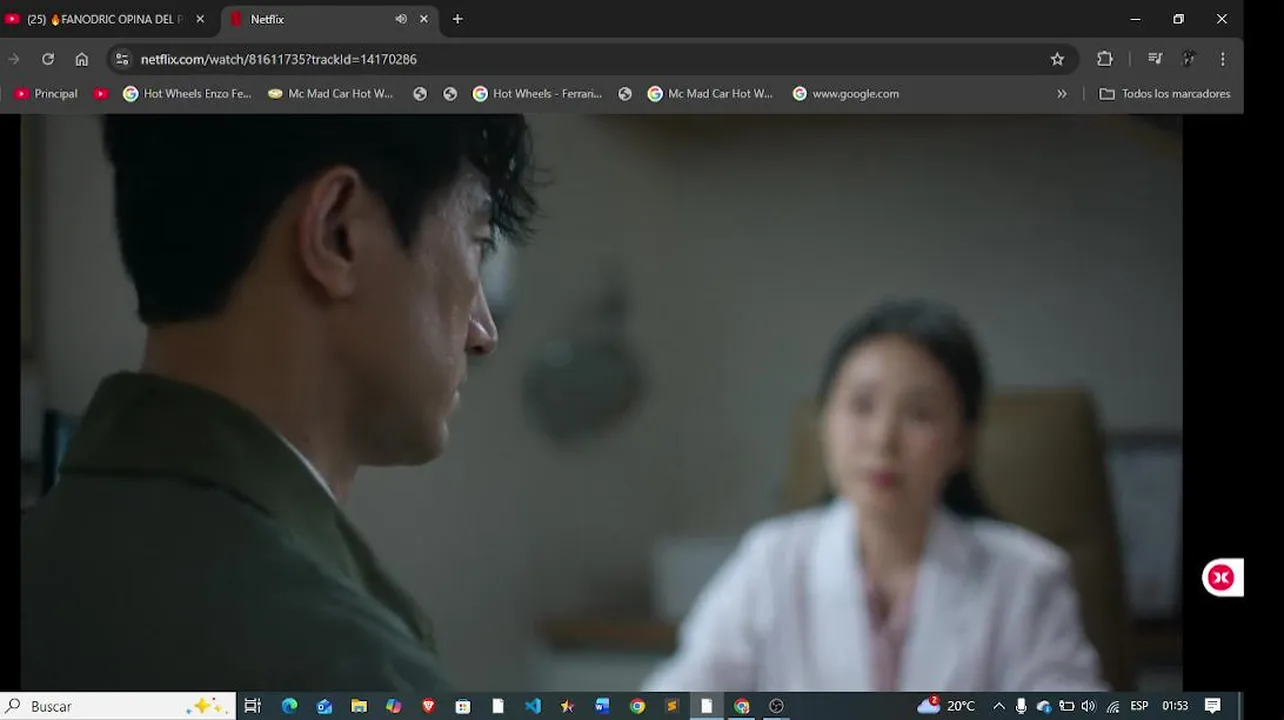
Task: Switch the ESP input language
Action: 1139,706
